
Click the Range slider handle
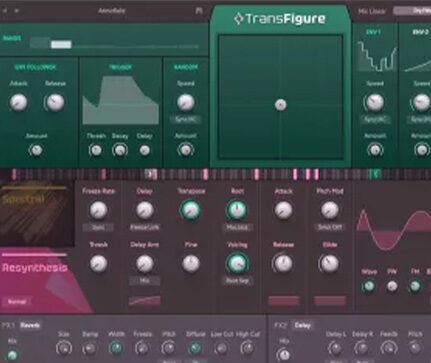(61, 44)
